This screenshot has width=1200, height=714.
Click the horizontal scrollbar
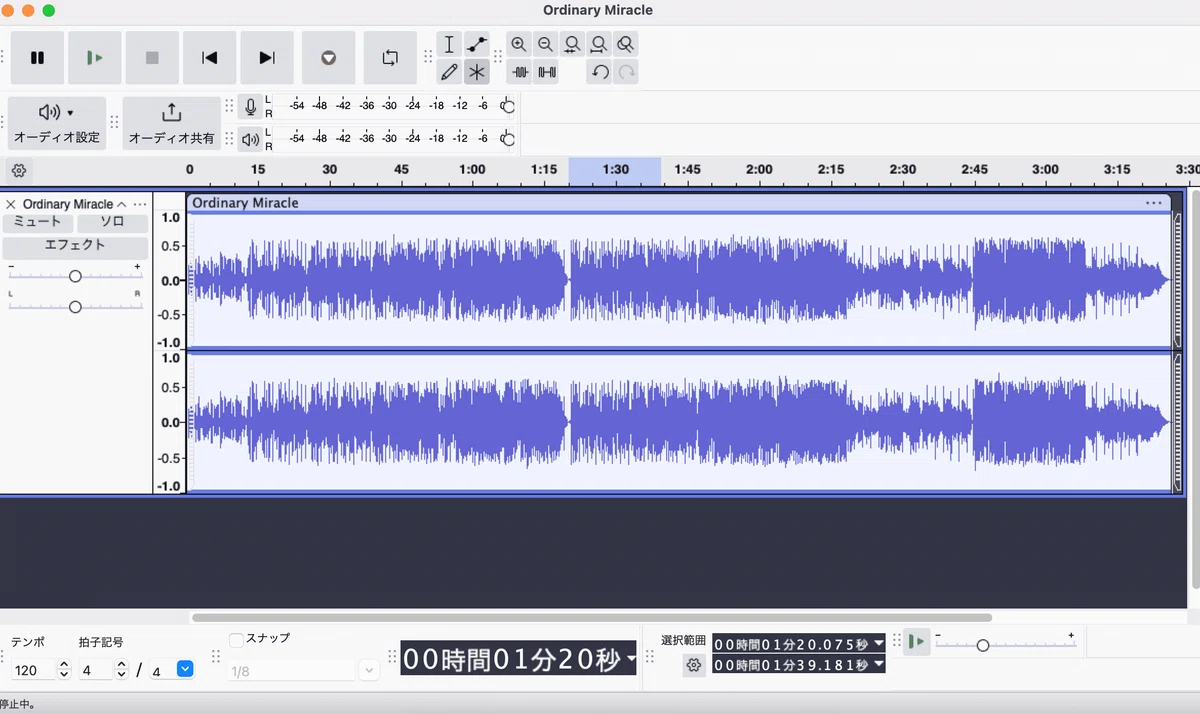(592, 618)
